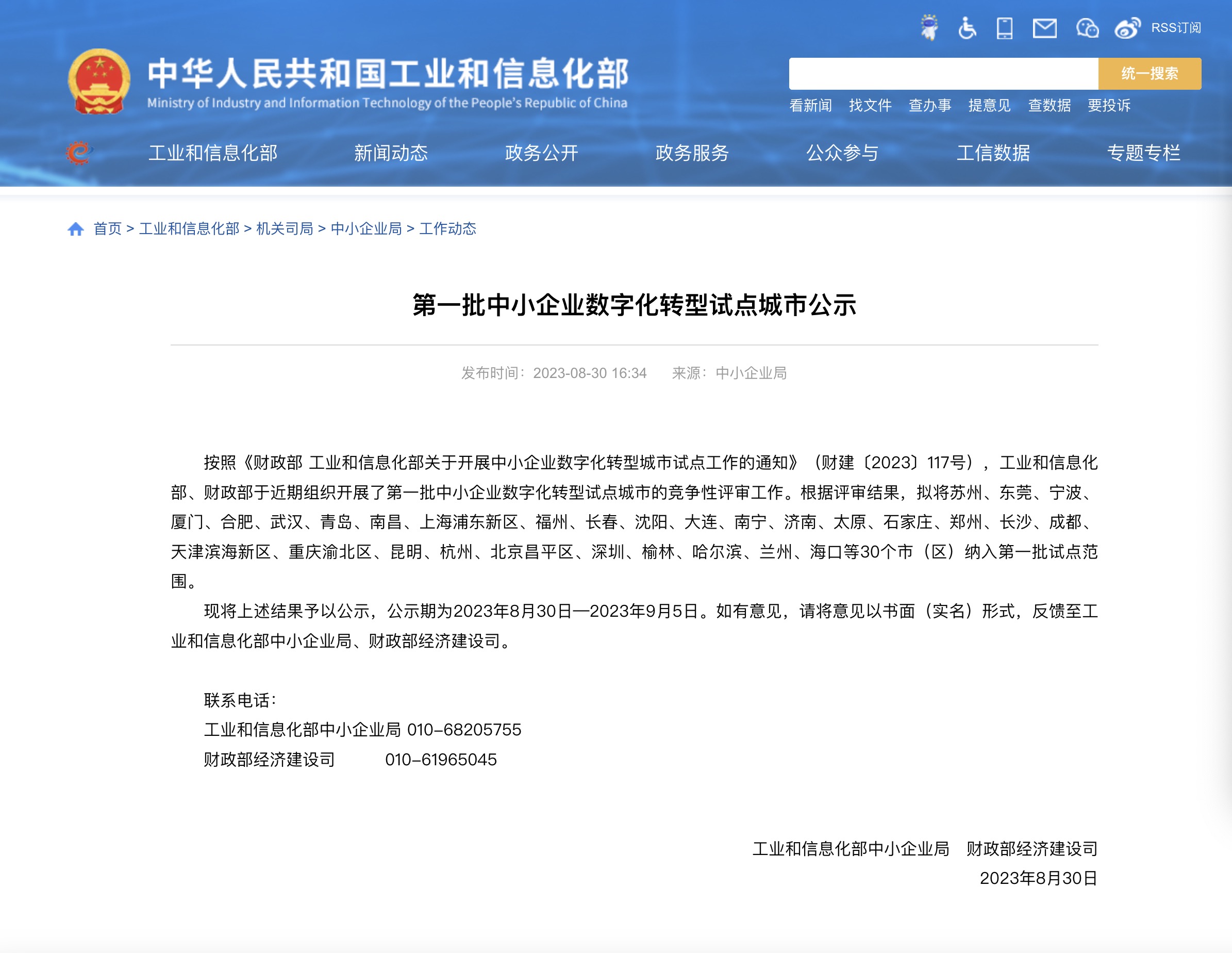This screenshot has width=1232, height=953.
Task: Click the closing date 2023年8月30日
Action: pyautogui.click(x=1039, y=878)
